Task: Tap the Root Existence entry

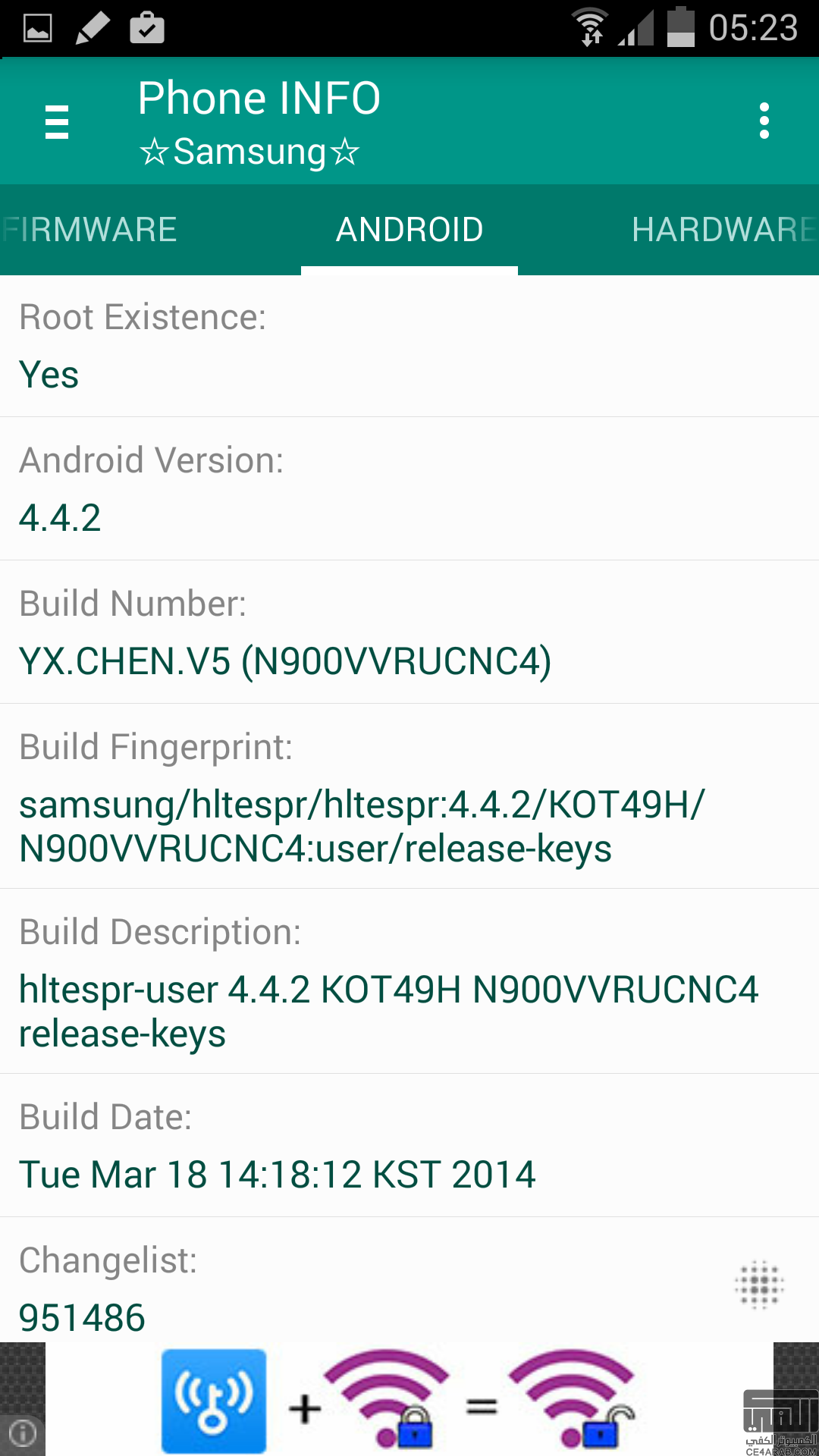Action: pyautogui.click(x=409, y=346)
